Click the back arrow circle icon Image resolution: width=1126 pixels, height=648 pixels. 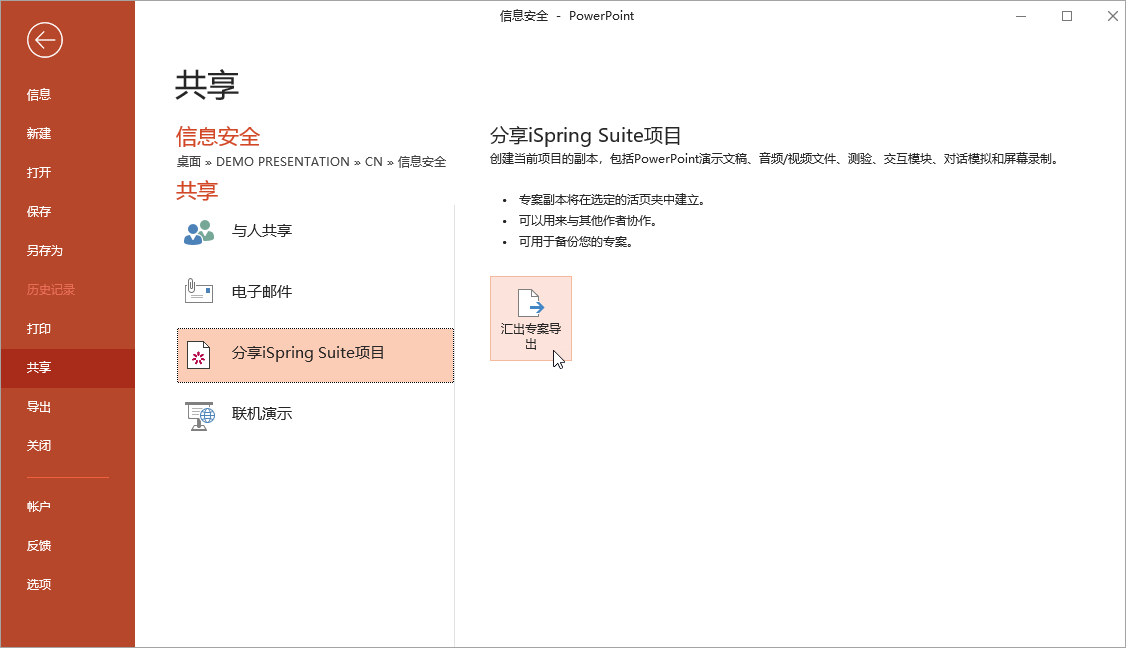tap(45, 40)
